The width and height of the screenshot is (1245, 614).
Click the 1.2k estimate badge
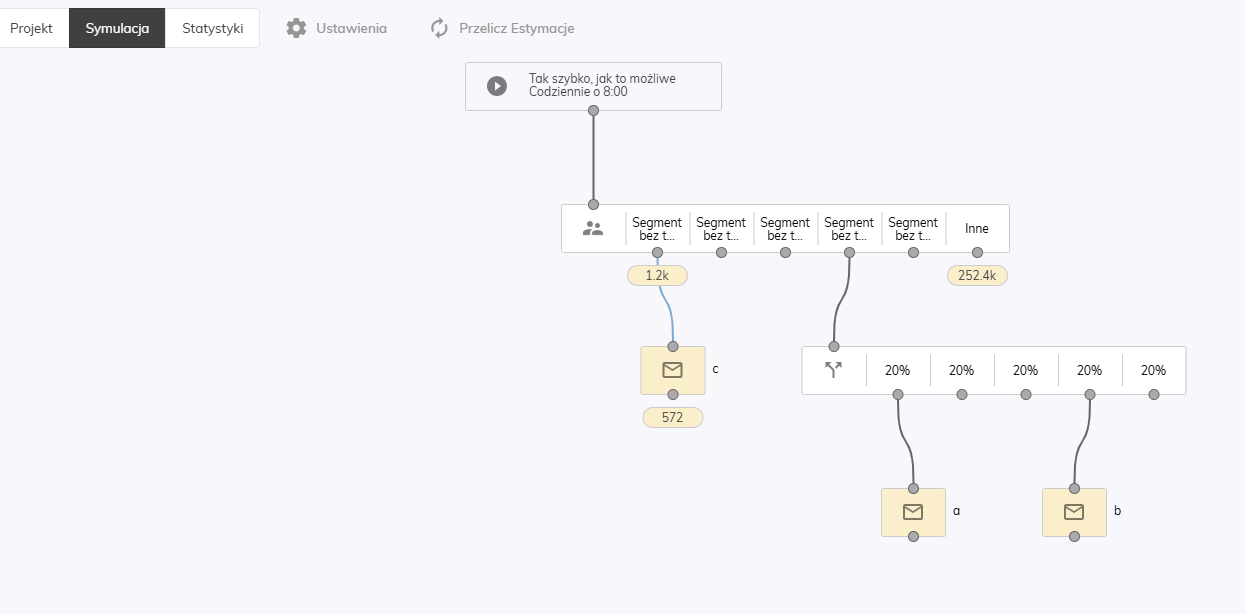657,275
